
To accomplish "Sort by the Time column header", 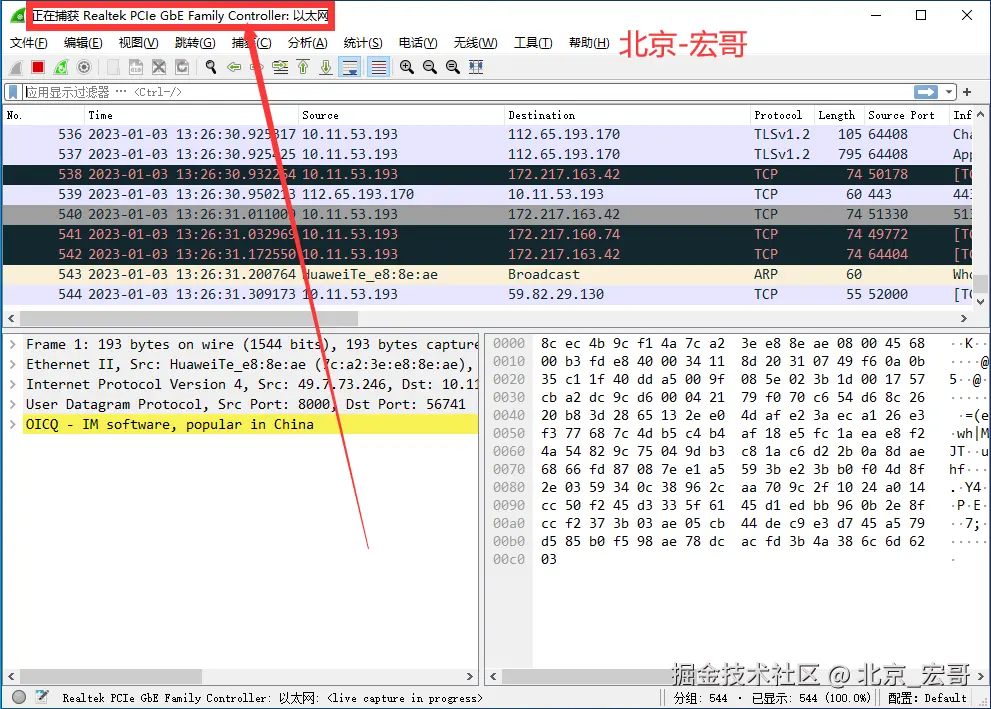I will click(x=191, y=115).
